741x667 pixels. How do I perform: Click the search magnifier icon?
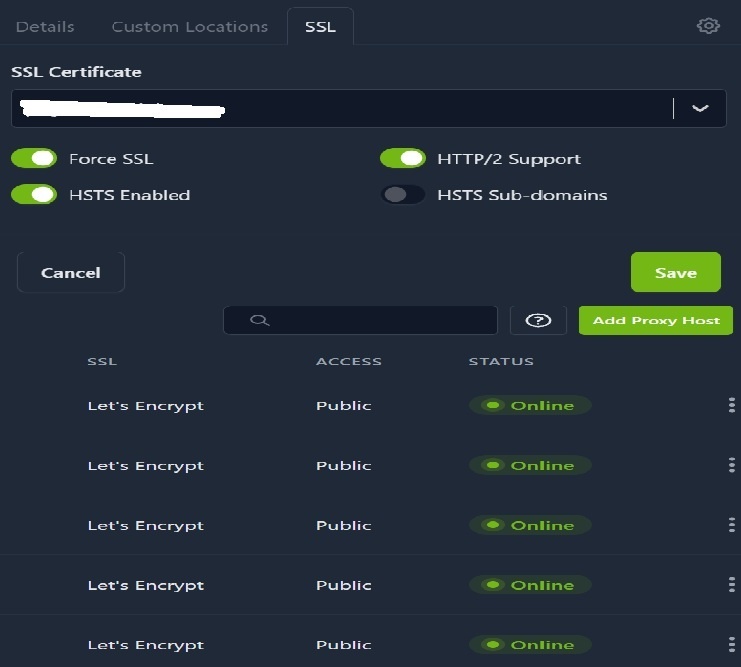pos(259,320)
